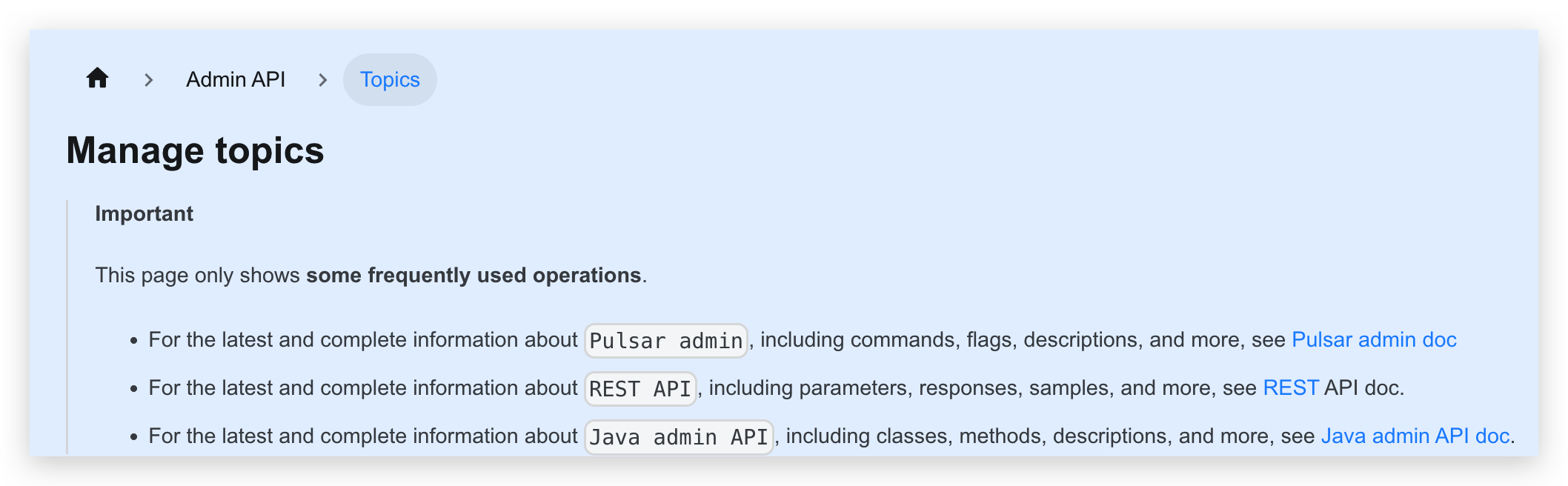1568x486 pixels.
Task: Open the Admin API breadcrumb item
Action: point(236,79)
